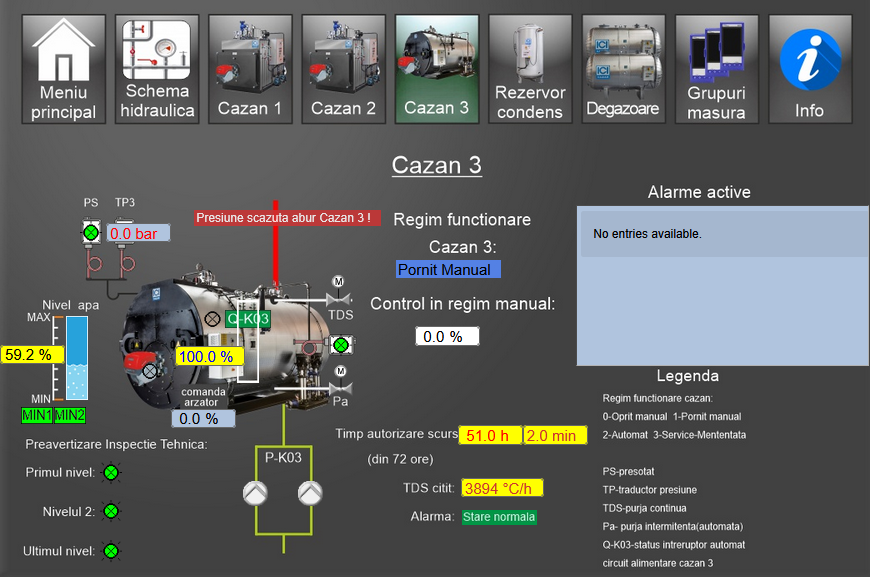
Task: Toggle the Pa intermittent purge valve
Action: 339,387
